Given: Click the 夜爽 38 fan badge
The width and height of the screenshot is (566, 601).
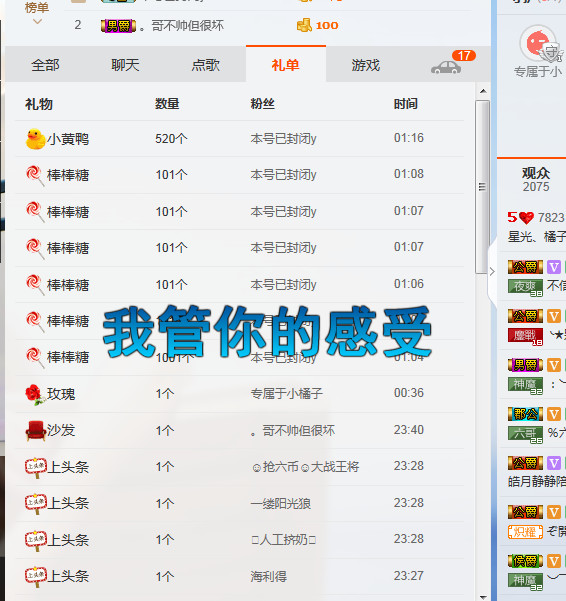Looking at the screenshot, I should click(525, 288).
